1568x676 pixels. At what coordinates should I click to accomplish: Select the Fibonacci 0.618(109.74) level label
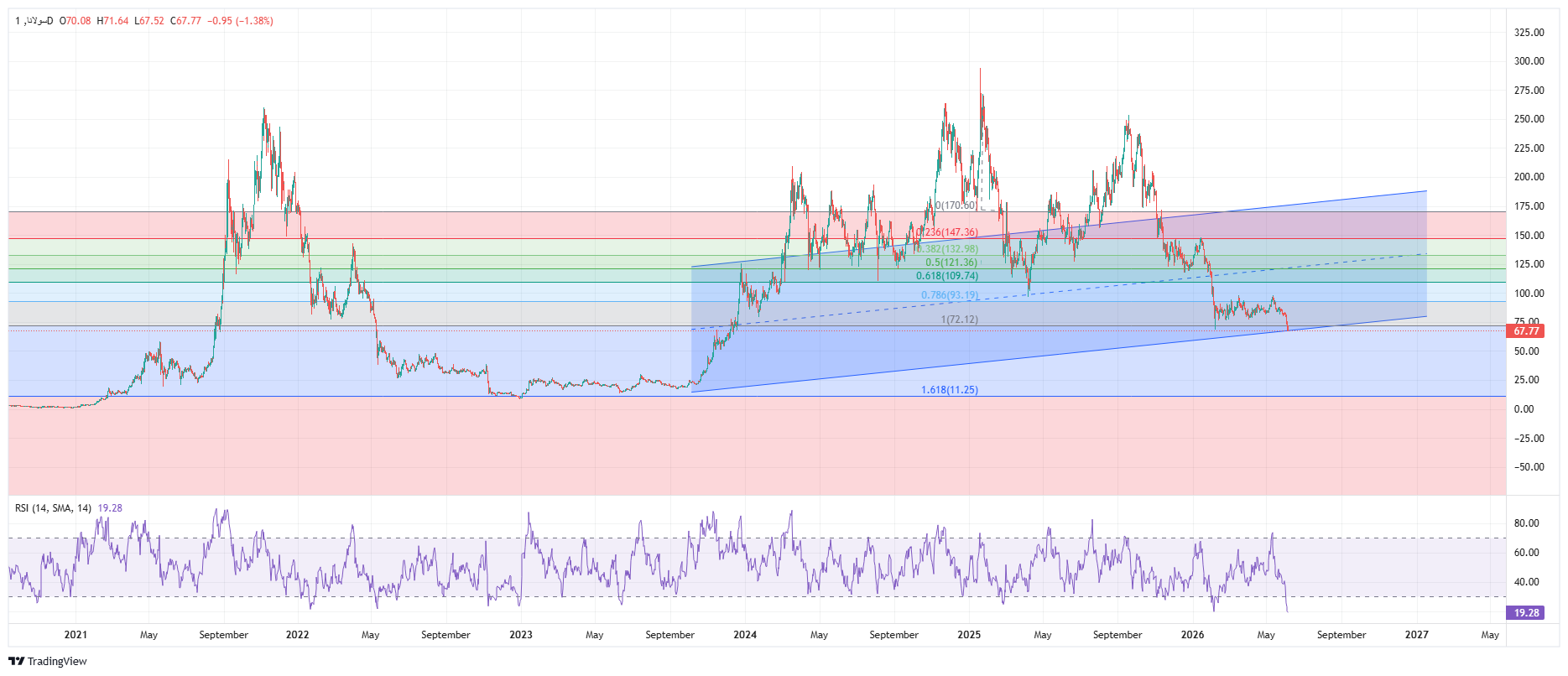947,276
